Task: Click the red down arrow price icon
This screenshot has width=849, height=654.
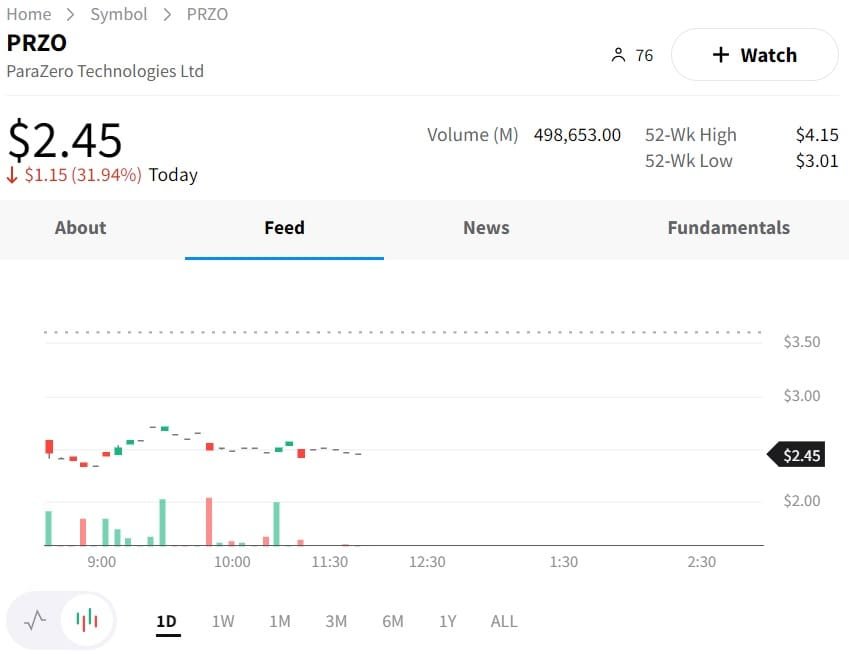Action: point(12,176)
